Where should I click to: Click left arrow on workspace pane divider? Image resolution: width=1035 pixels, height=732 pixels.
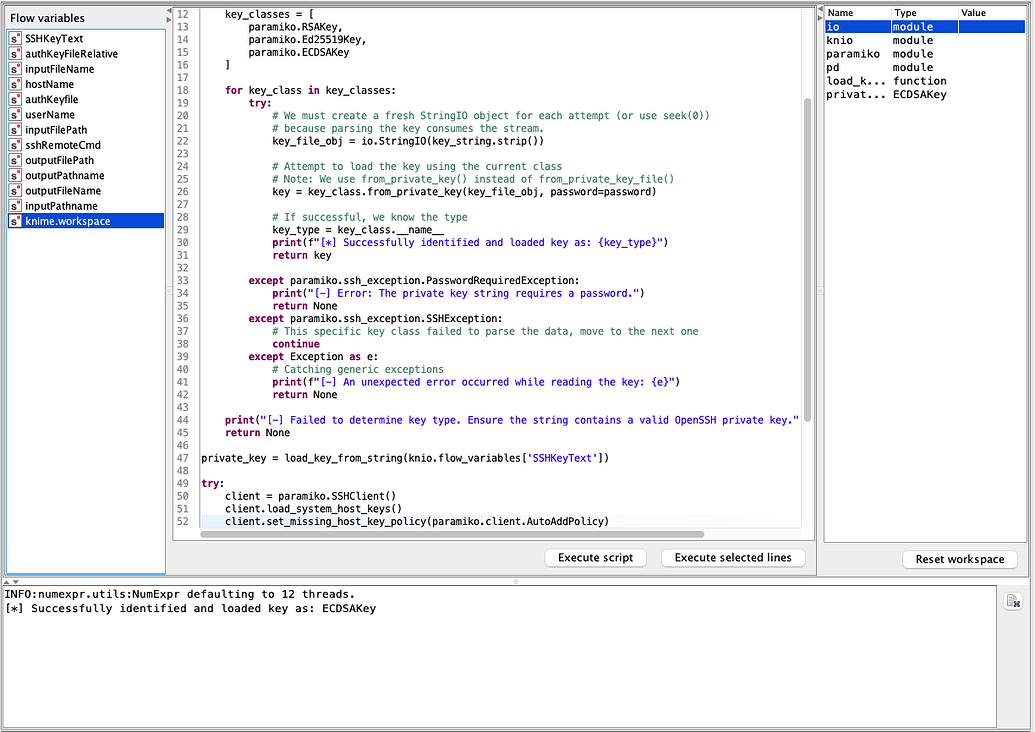[820, 9]
